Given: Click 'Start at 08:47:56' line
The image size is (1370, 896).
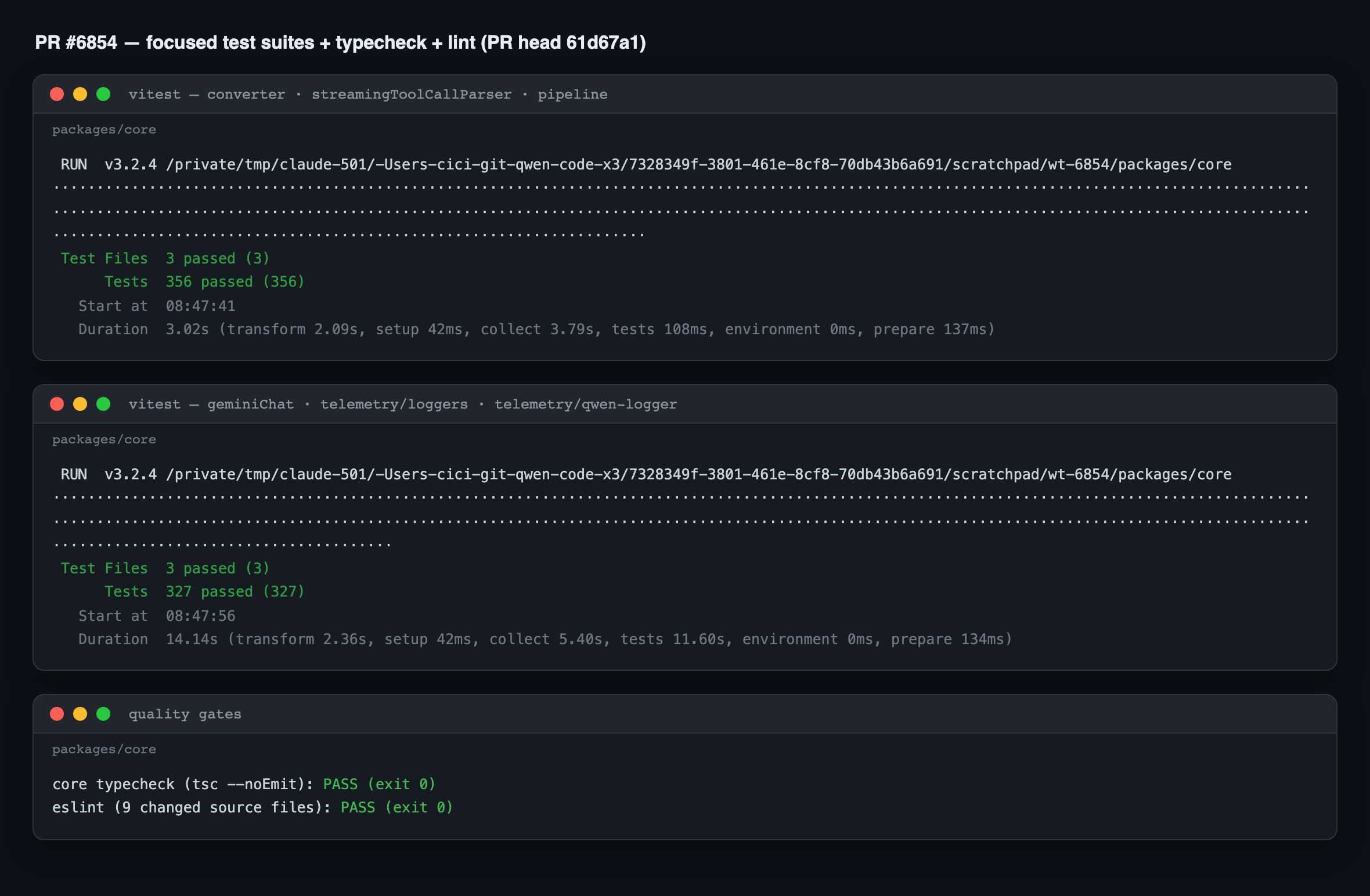Looking at the screenshot, I should click(x=157, y=616).
